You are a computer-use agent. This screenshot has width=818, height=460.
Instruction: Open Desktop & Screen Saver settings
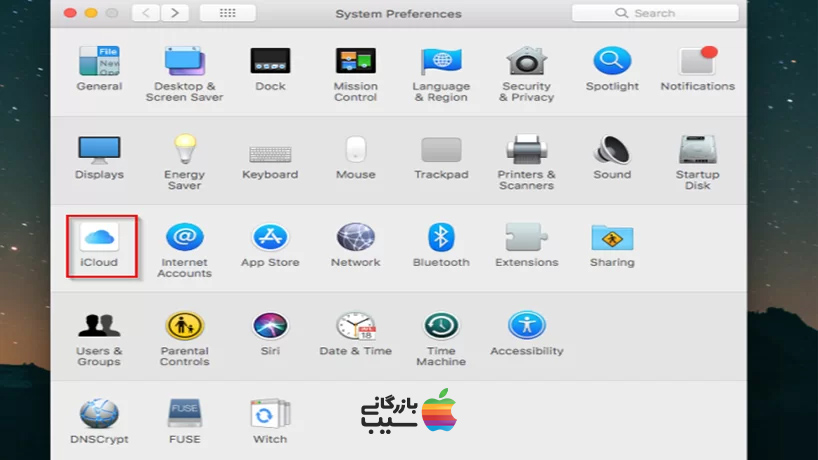click(185, 74)
